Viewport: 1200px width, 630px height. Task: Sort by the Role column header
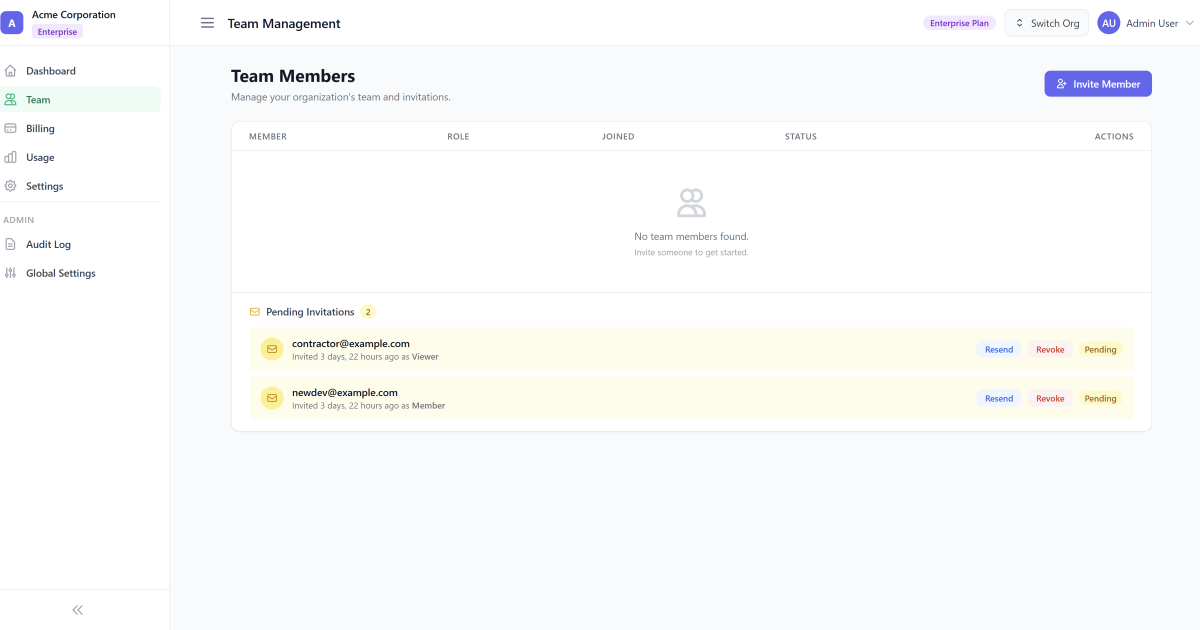[x=458, y=137]
